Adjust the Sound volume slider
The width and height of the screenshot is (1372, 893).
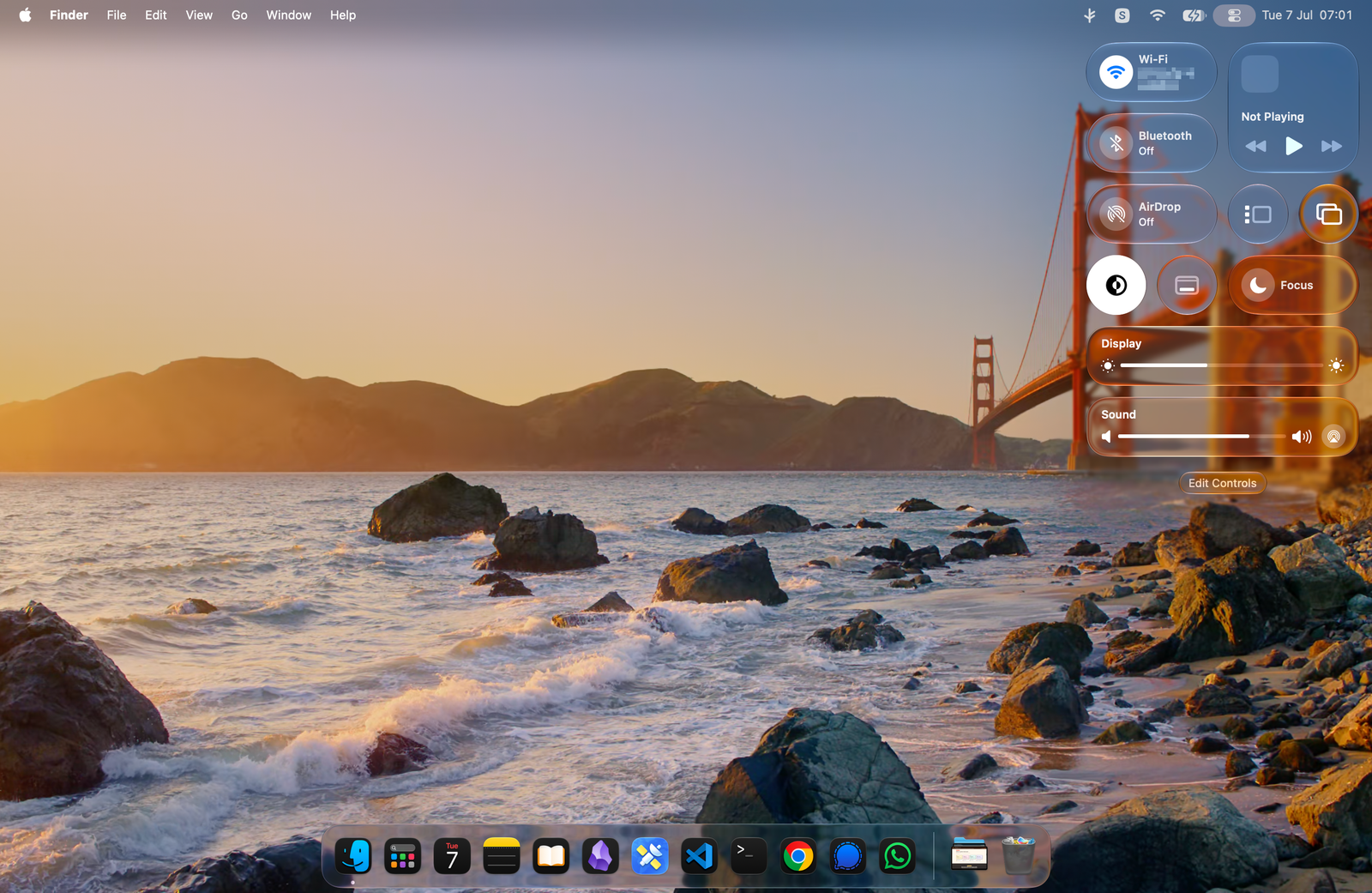(1202, 437)
